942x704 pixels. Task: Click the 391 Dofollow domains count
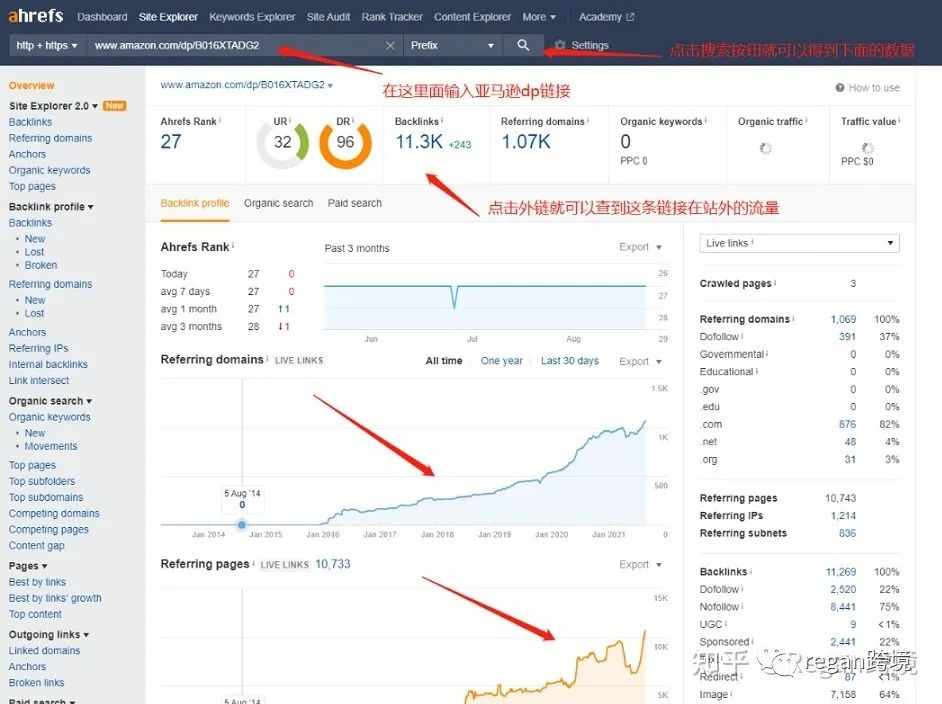[x=847, y=336]
